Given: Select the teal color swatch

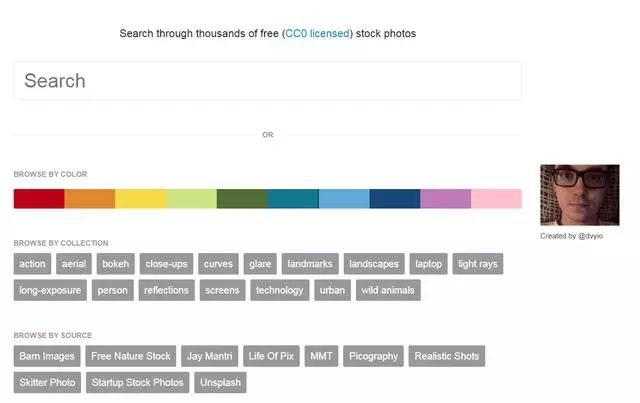Looking at the screenshot, I should [293, 199].
